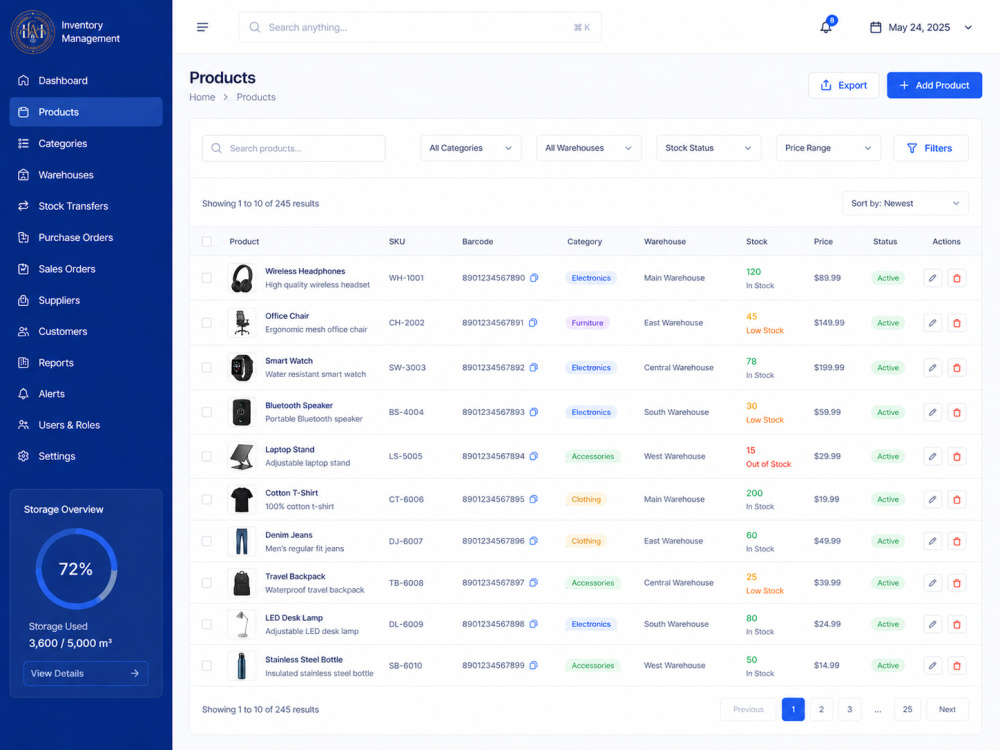Open Purchase Orders in sidebar

tap(86, 237)
